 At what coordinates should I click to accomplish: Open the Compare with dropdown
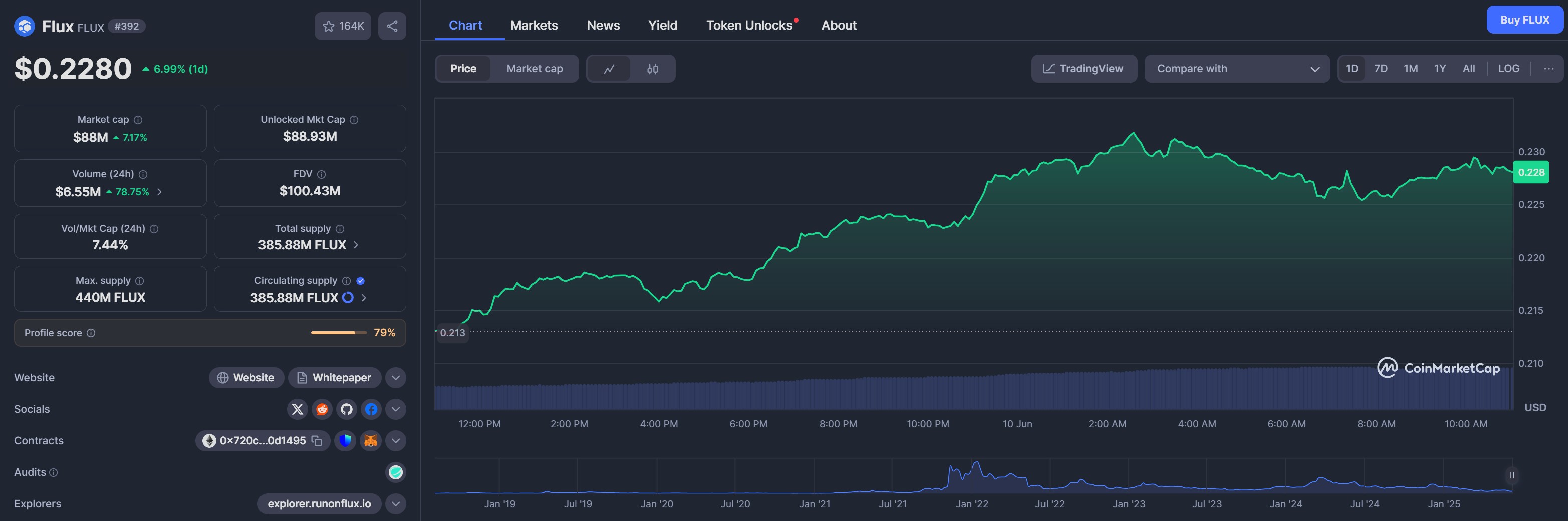pyautogui.click(x=1237, y=69)
